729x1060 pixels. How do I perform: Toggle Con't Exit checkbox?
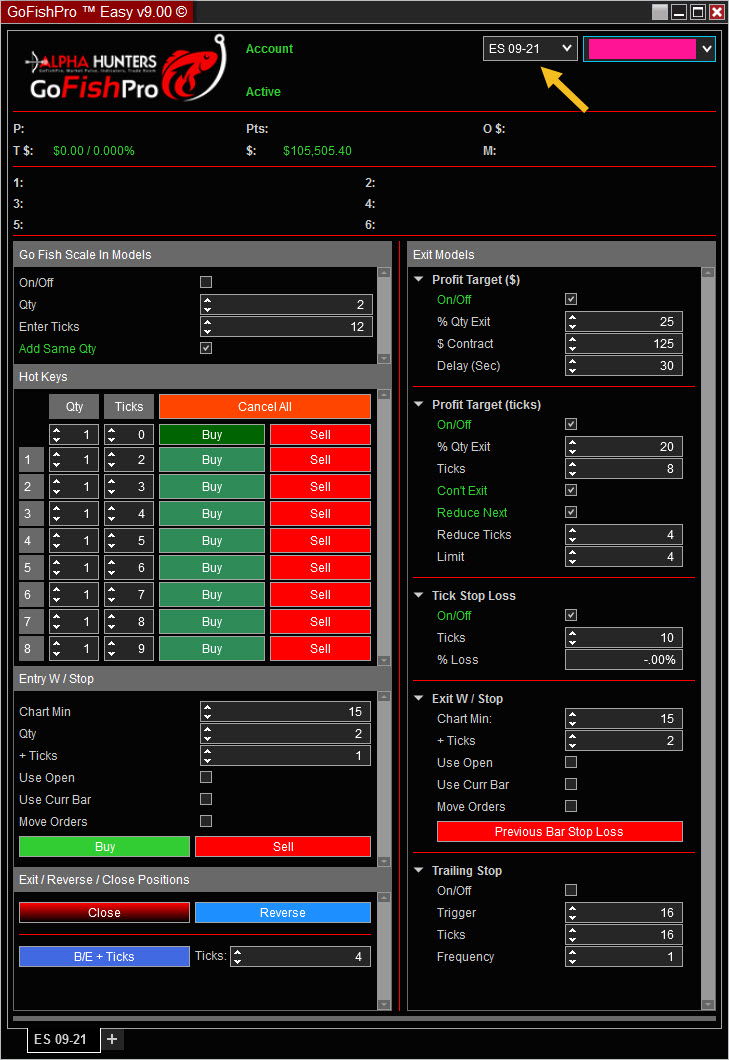pyautogui.click(x=571, y=490)
